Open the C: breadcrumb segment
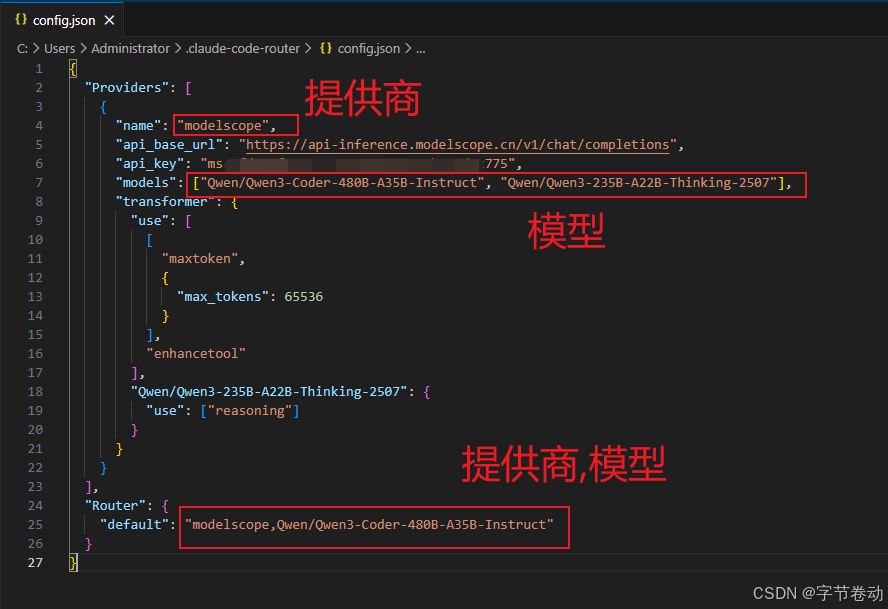The height and width of the screenshot is (609, 888). [x=22, y=49]
